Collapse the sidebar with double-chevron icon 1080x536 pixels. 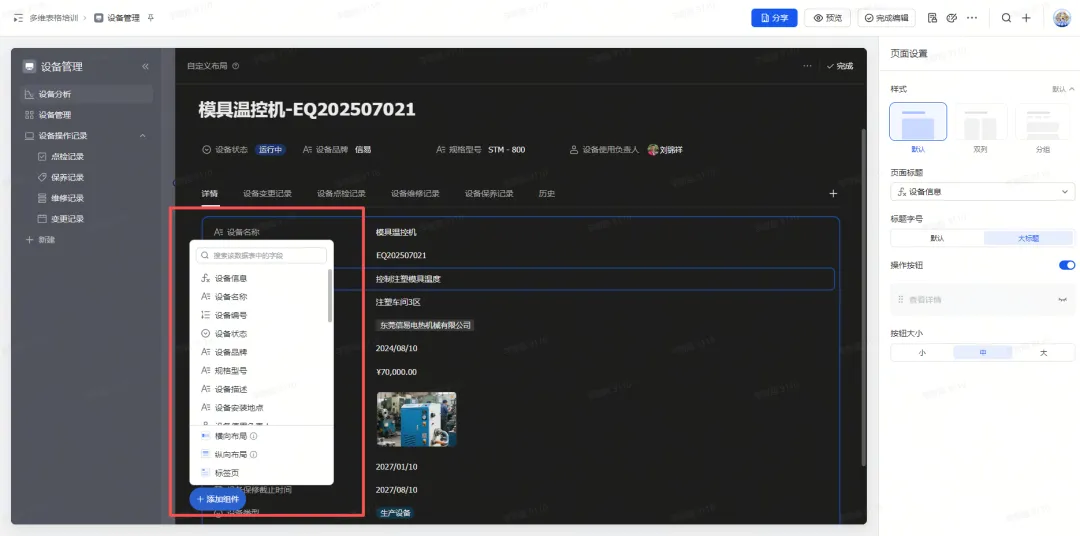[145, 67]
